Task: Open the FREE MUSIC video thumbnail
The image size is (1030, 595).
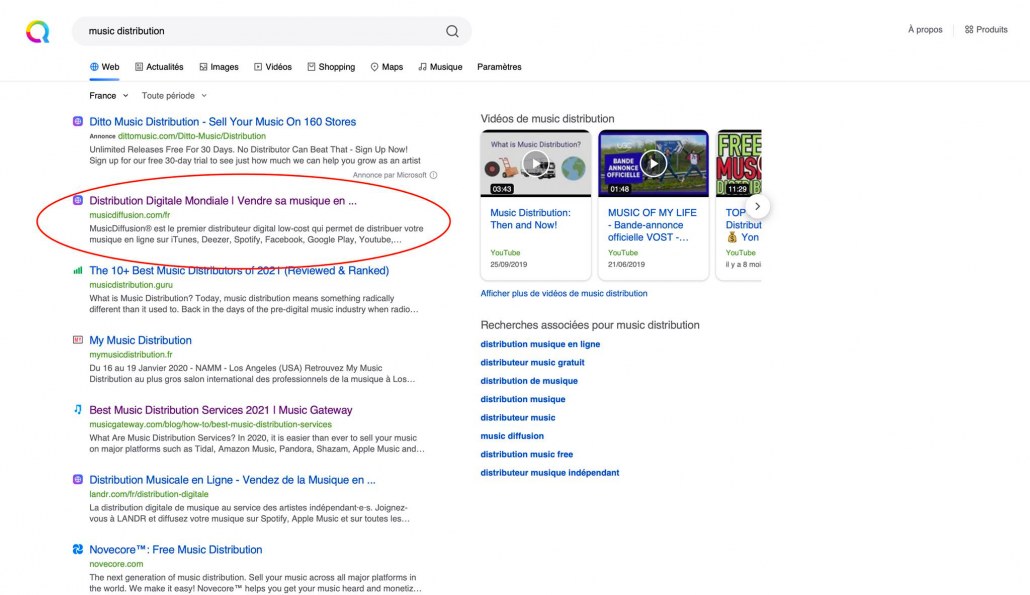Action: click(x=739, y=164)
